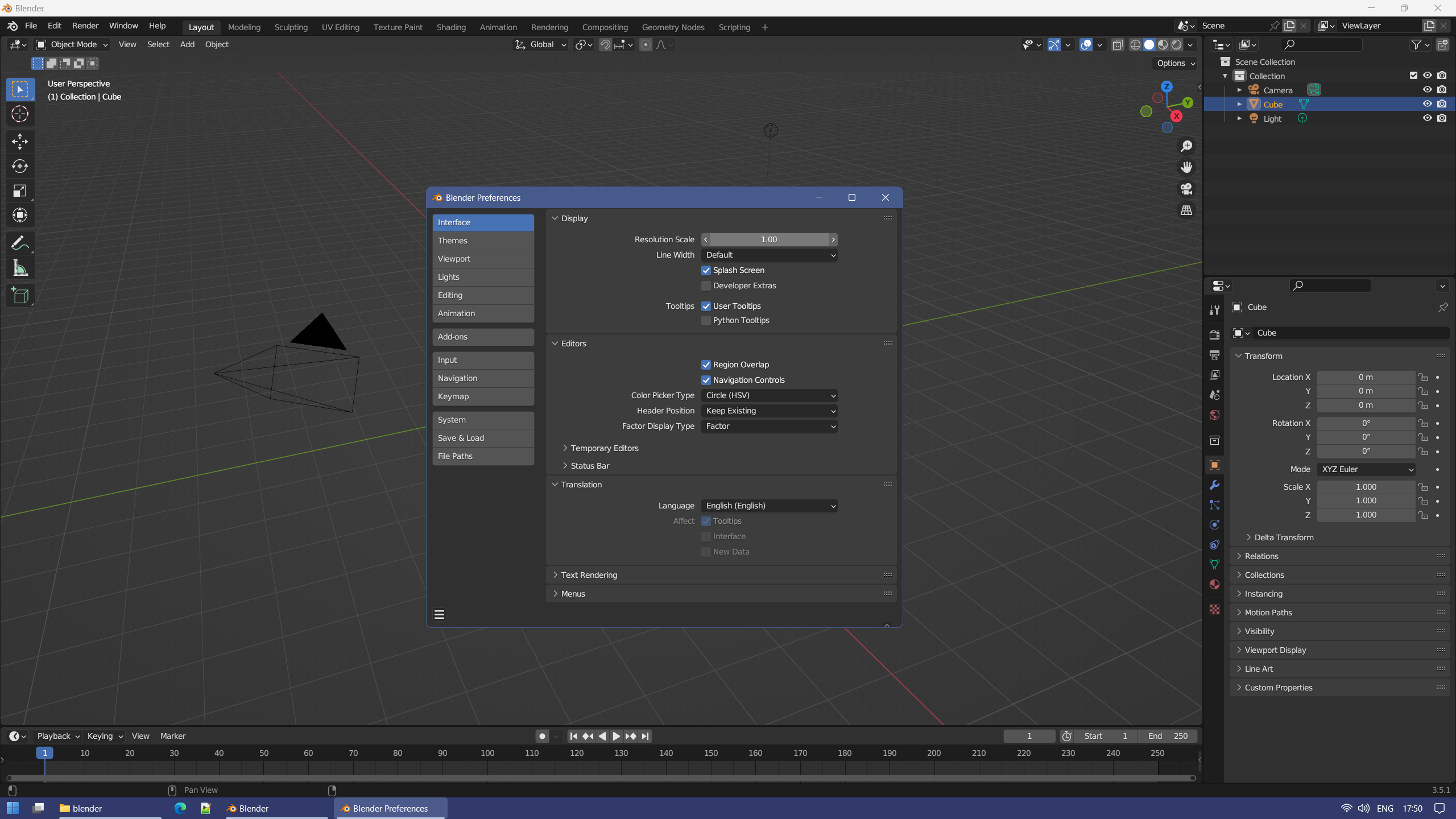Viewport: 1456px width, 819px height.
Task: Open the Edit menu
Action: [x=54, y=26]
